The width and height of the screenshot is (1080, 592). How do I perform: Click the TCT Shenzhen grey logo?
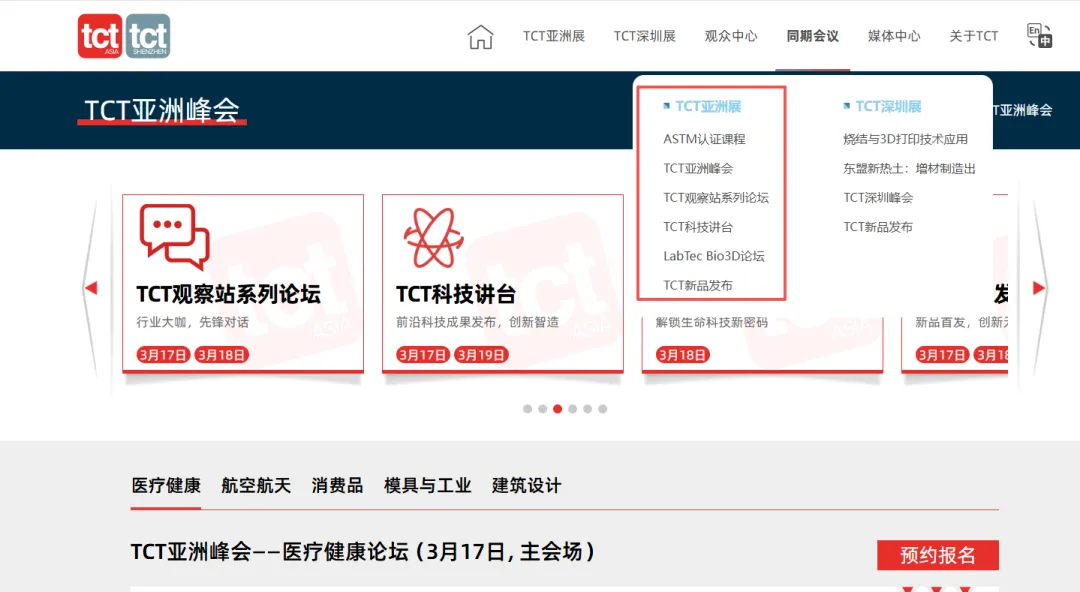147,36
